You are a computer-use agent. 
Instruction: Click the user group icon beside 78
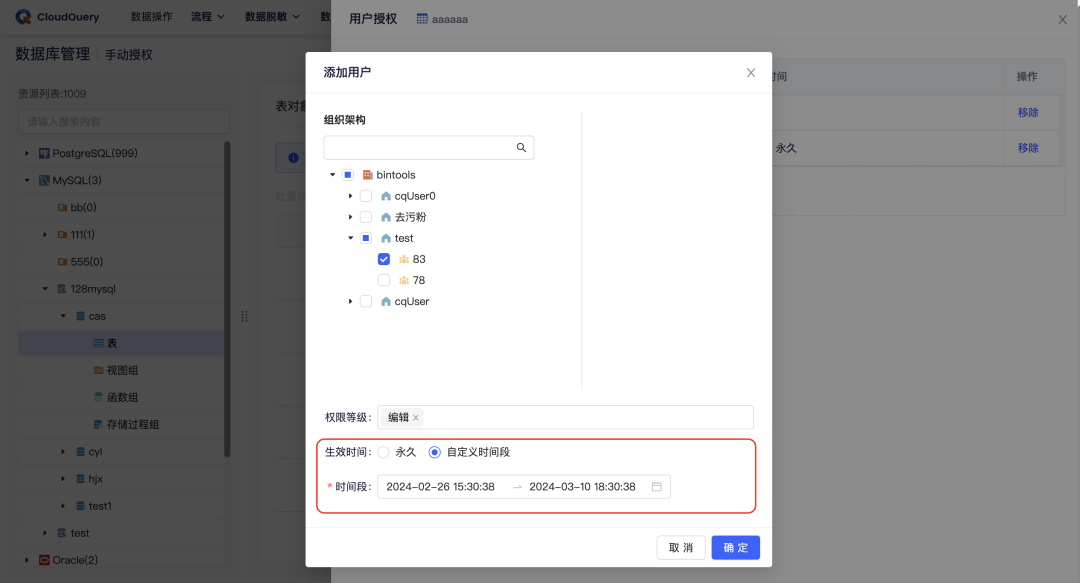click(404, 280)
